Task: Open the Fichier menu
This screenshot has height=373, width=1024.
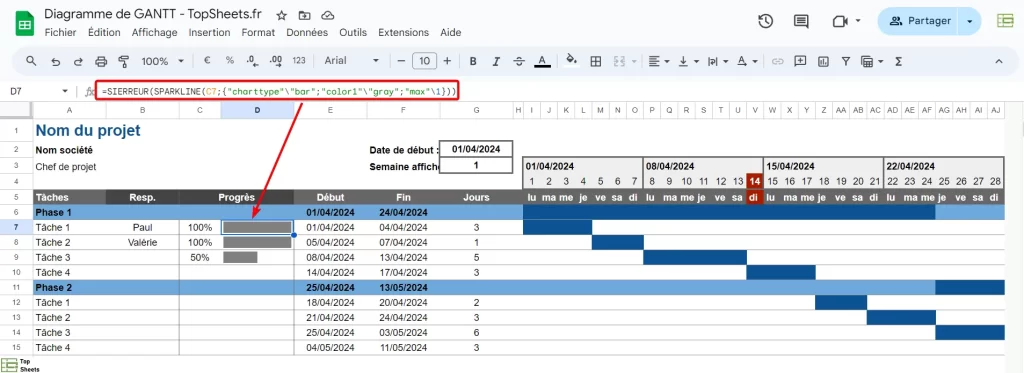Action: click(60, 32)
